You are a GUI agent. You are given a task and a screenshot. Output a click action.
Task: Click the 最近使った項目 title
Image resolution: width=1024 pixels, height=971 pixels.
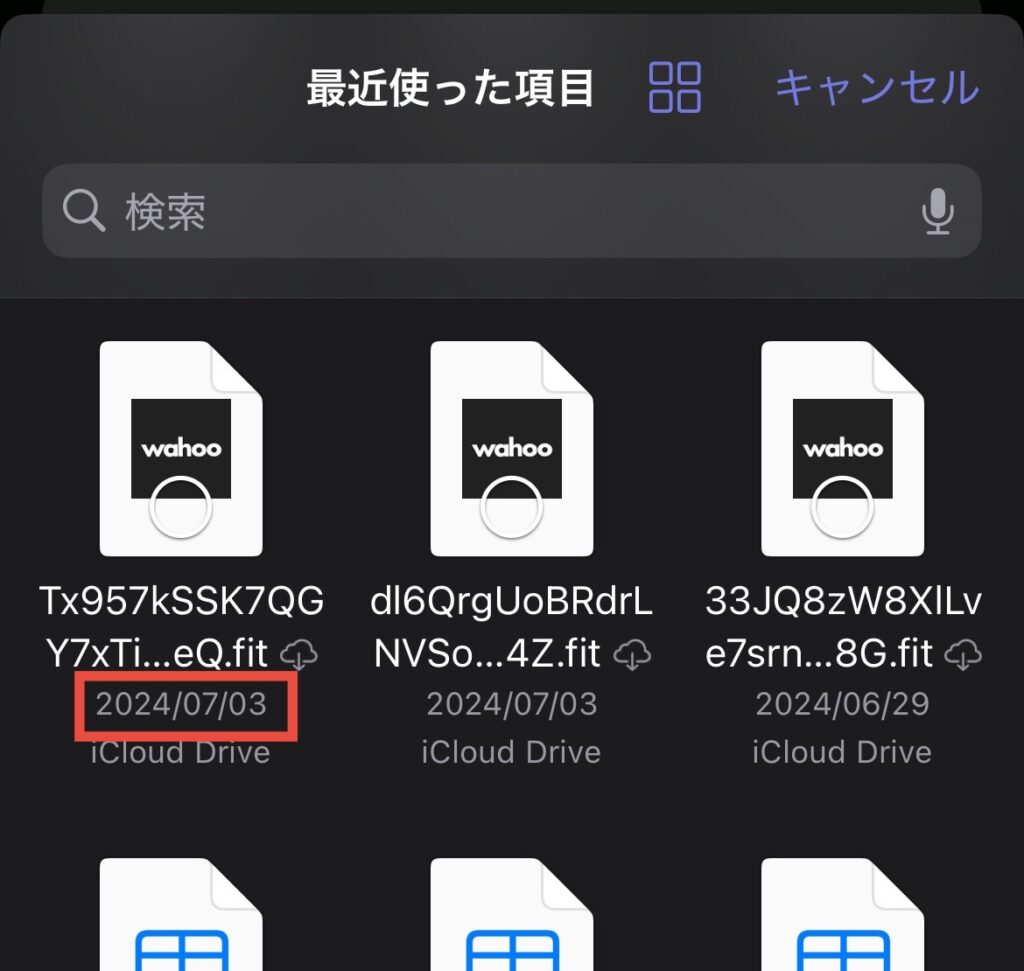click(x=451, y=88)
